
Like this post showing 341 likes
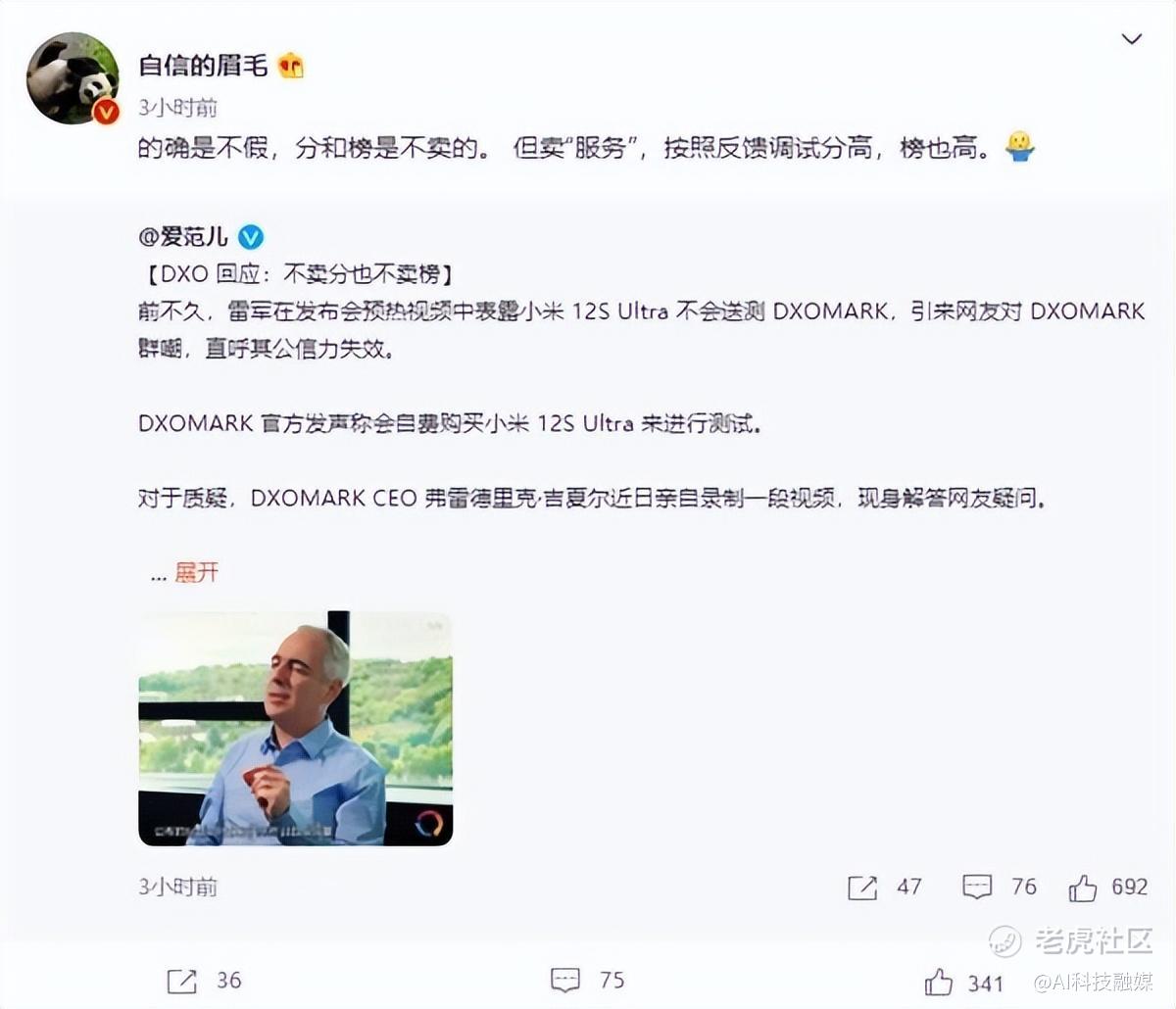(963, 982)
